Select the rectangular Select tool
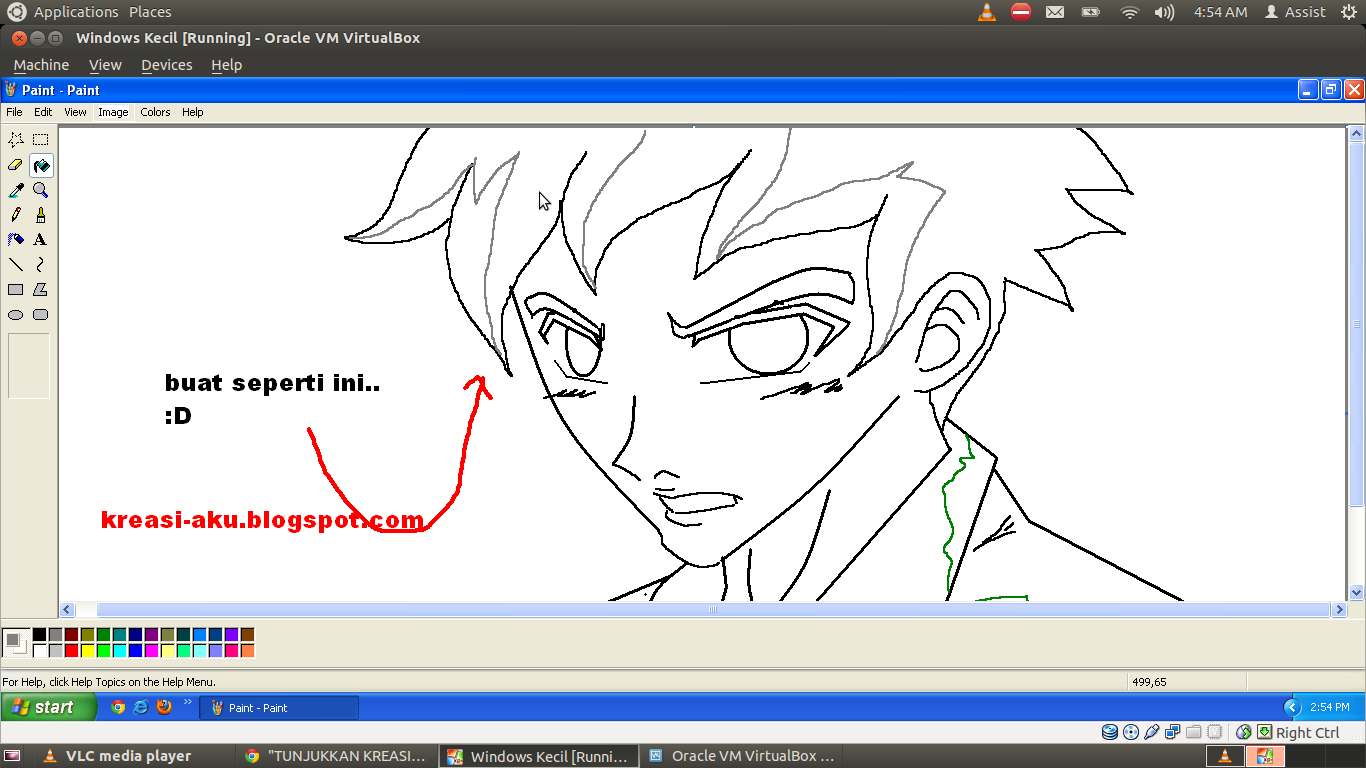 [x=40, y=140]
